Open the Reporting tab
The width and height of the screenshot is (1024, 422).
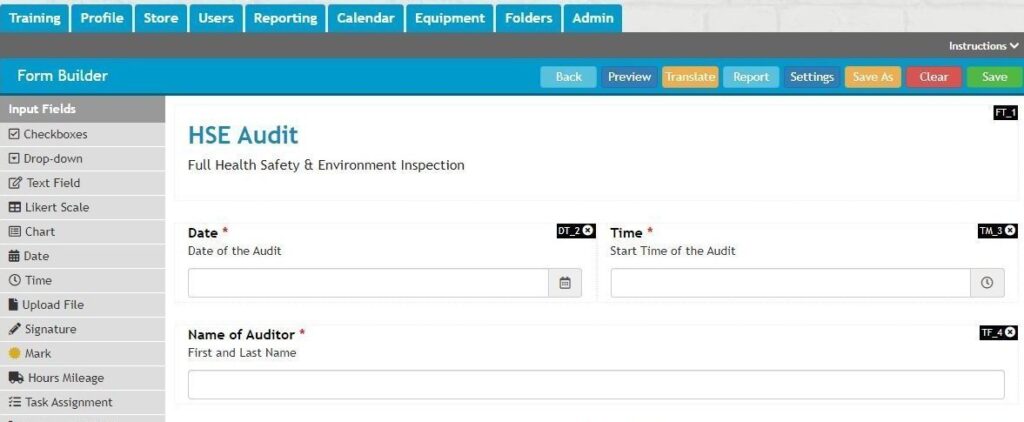[x=285, y=18]
